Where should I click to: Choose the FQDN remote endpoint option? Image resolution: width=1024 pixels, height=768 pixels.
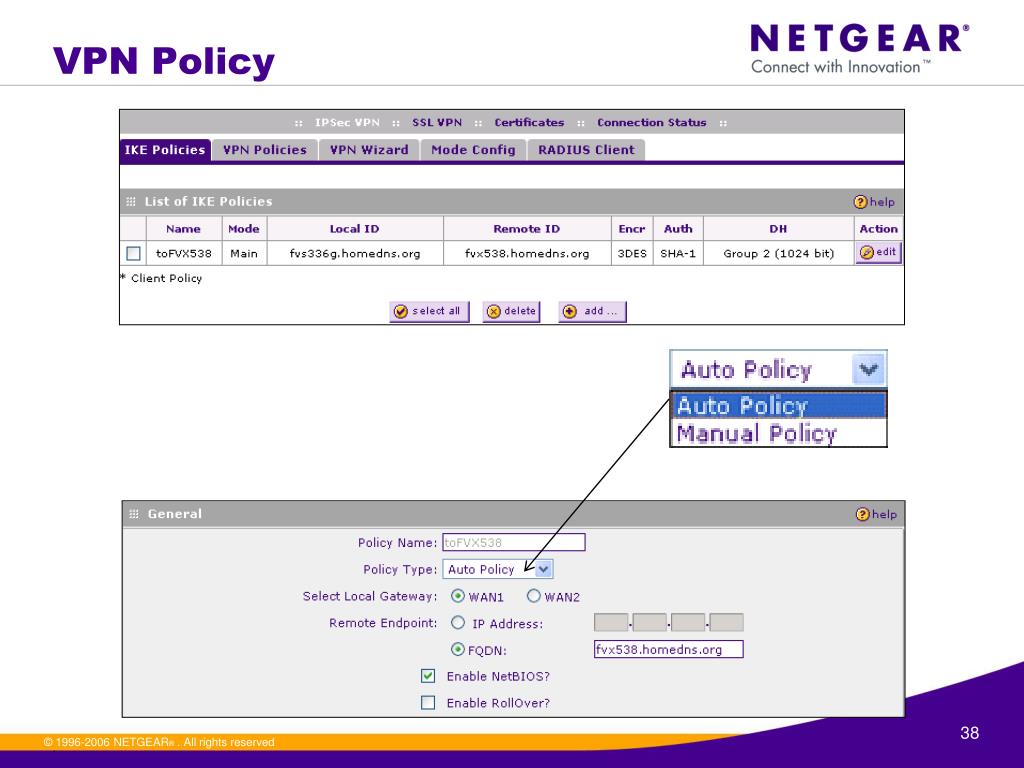[458, 650]
